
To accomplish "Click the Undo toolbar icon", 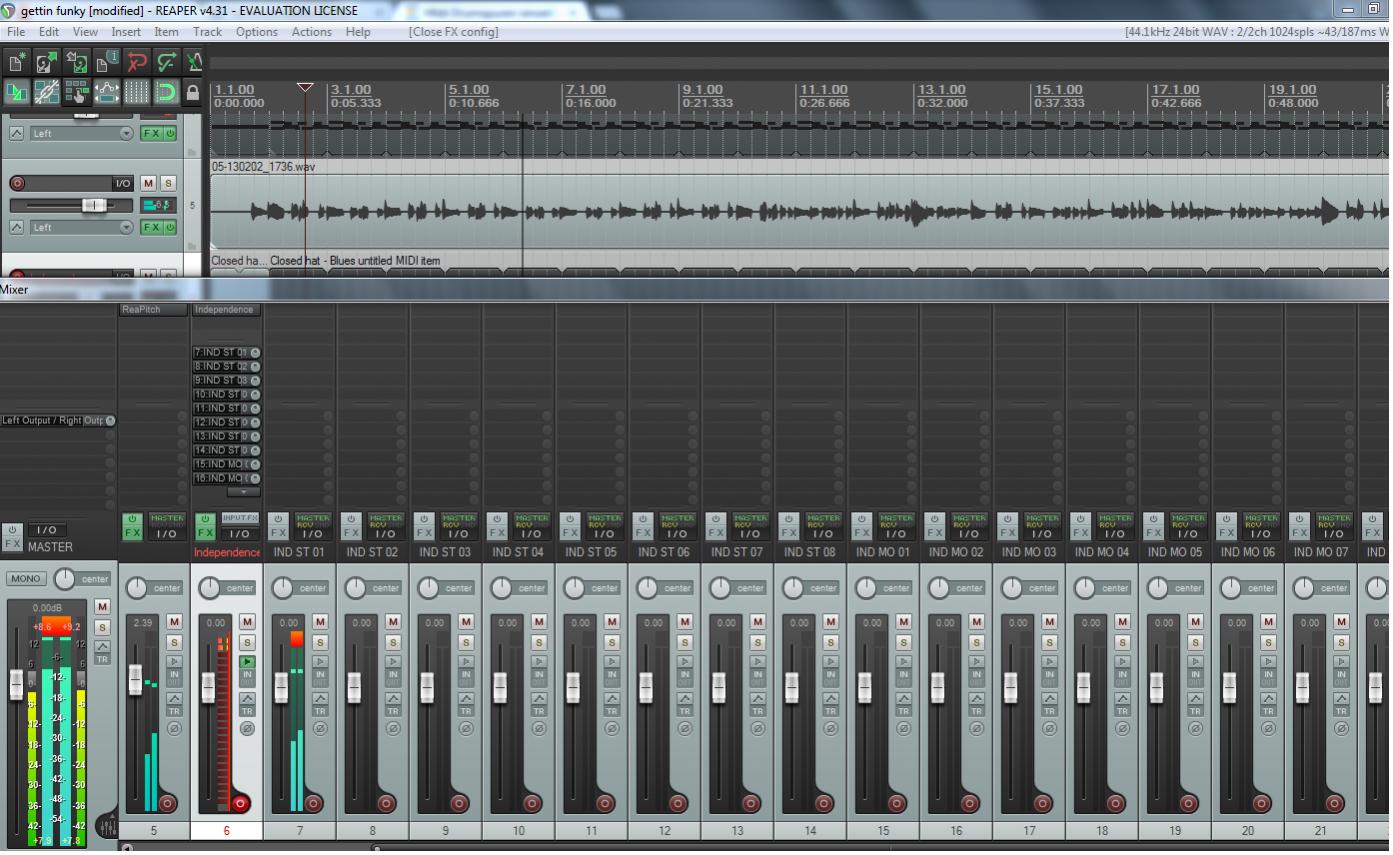I will click(x=136, y=63).
